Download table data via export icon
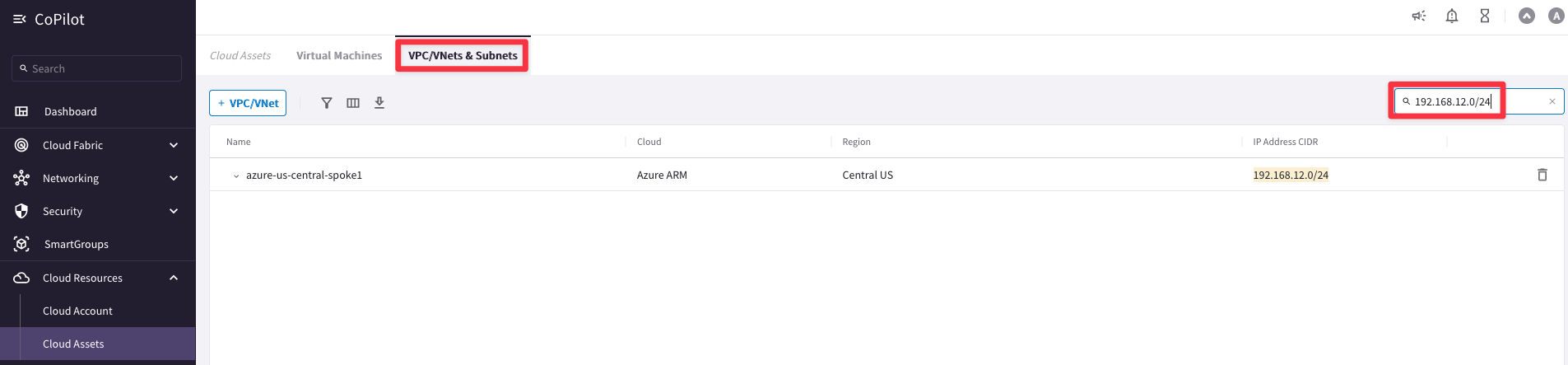The width and height of the screenshot is (1568, 365). [x=379, y=103]
